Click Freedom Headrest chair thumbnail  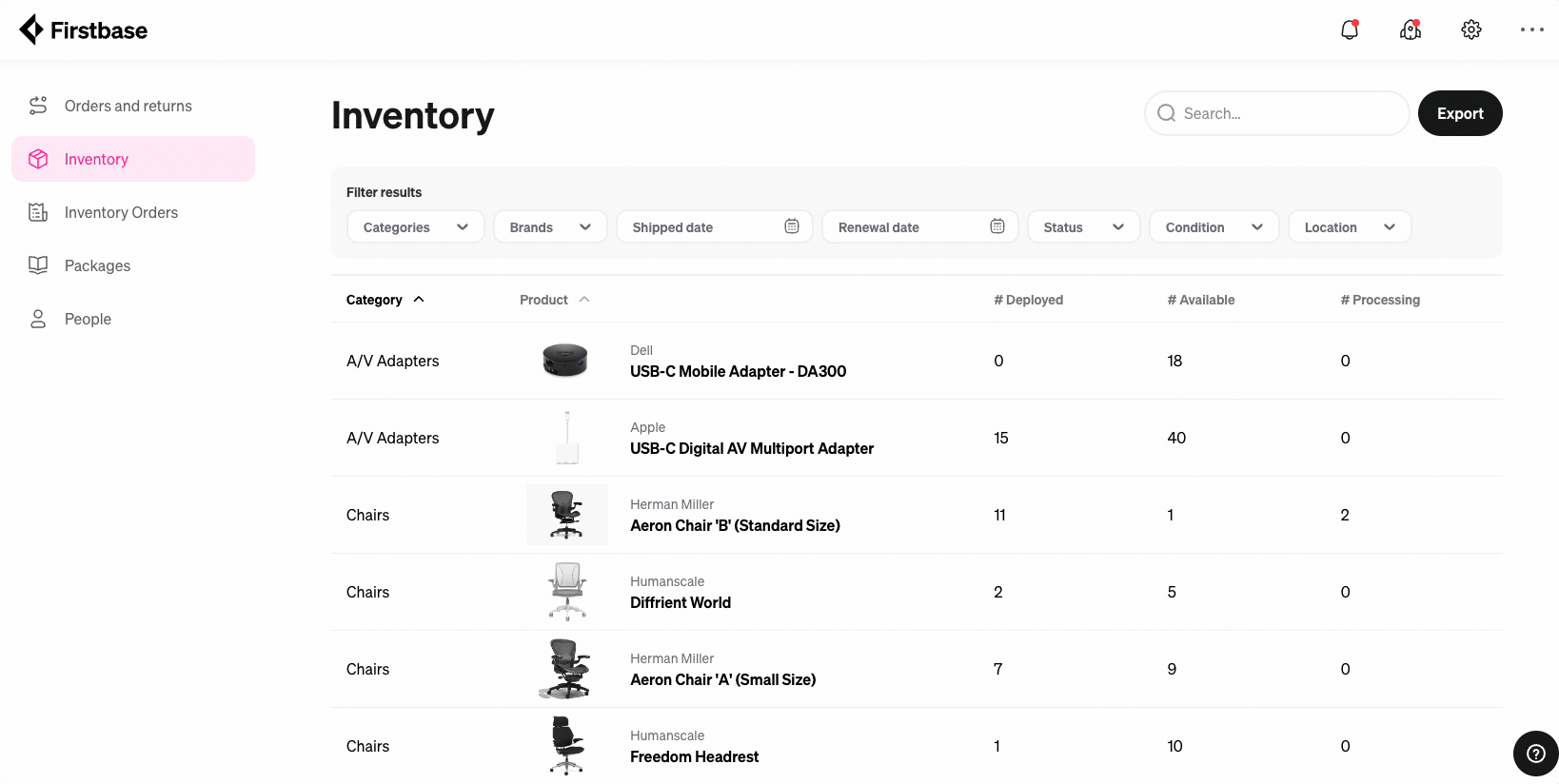[x=567, y=746]
